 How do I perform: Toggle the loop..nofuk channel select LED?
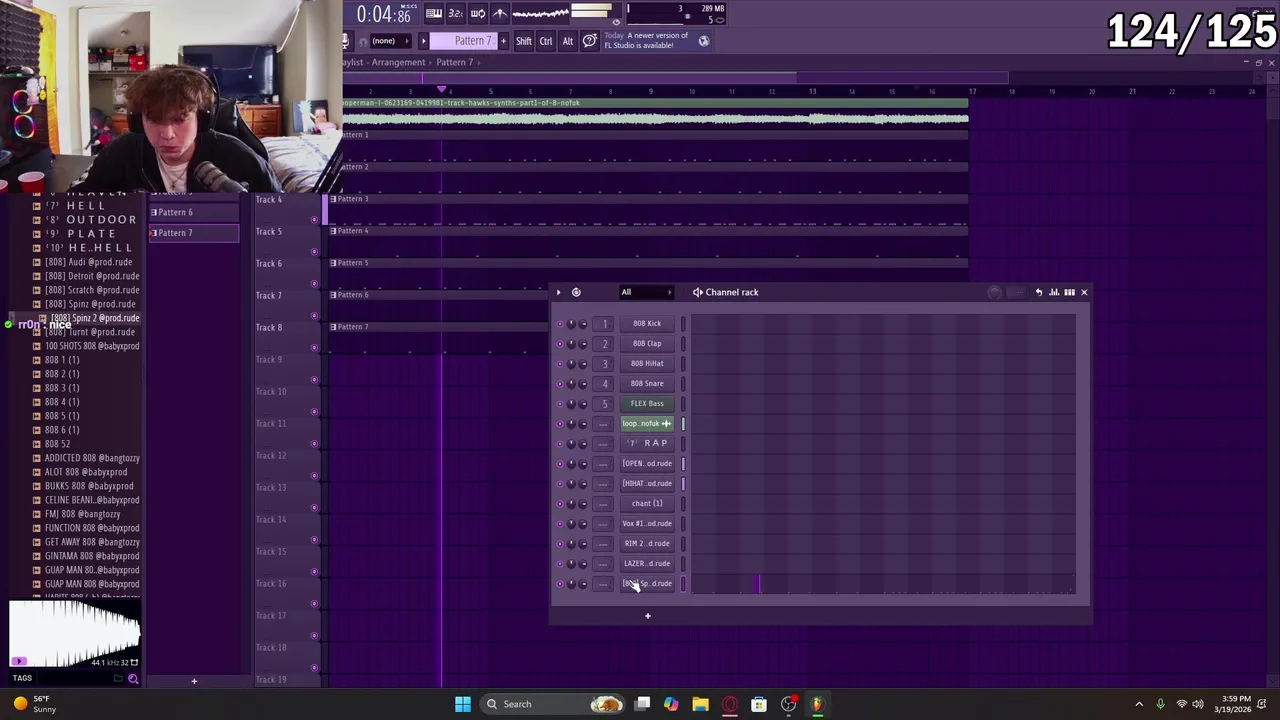point(683,424)
